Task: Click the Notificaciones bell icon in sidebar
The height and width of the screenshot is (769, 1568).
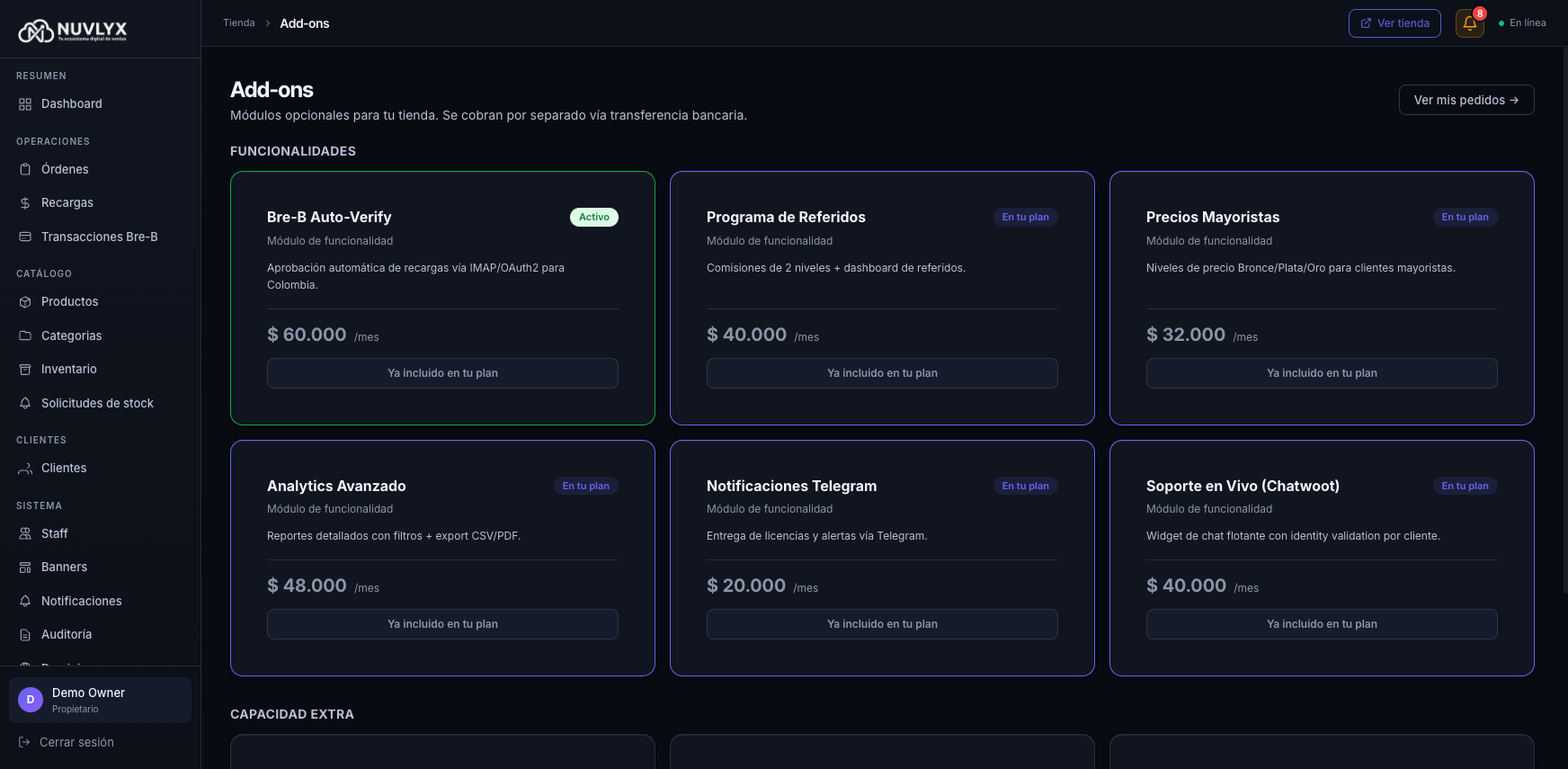Action: coord(25,601)
